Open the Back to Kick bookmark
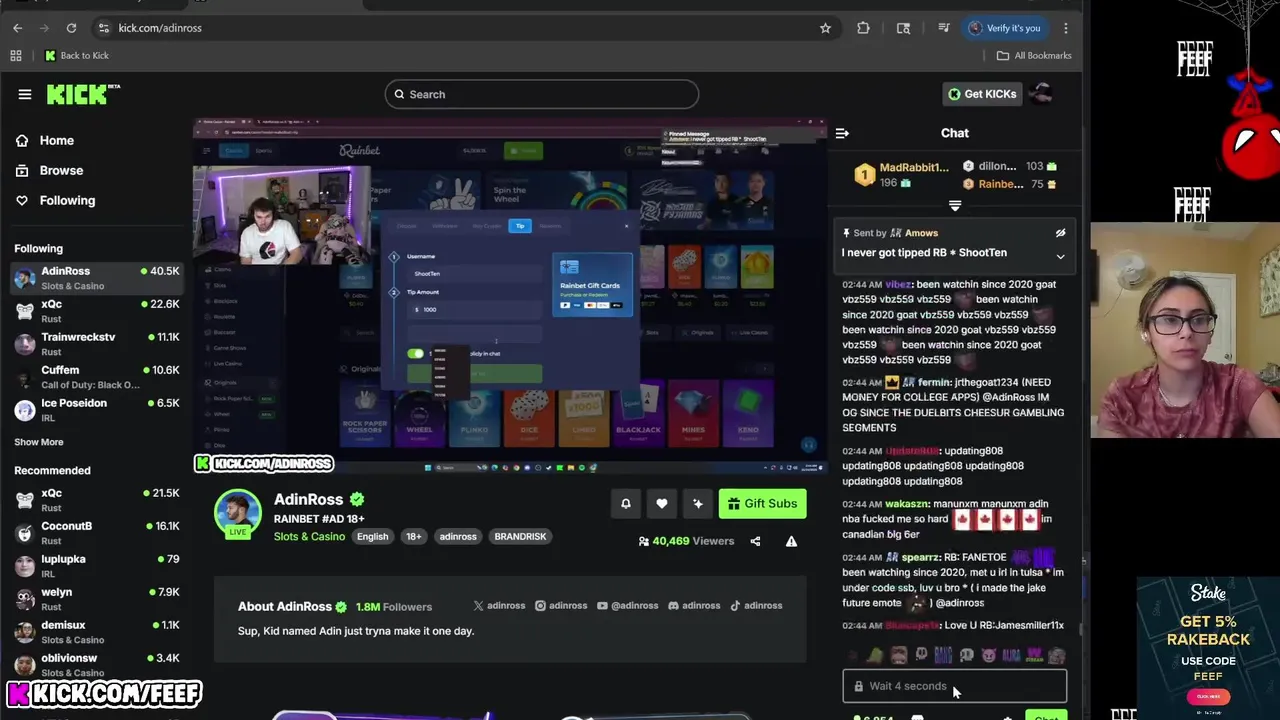The image size is (1280, 720). 77,55
